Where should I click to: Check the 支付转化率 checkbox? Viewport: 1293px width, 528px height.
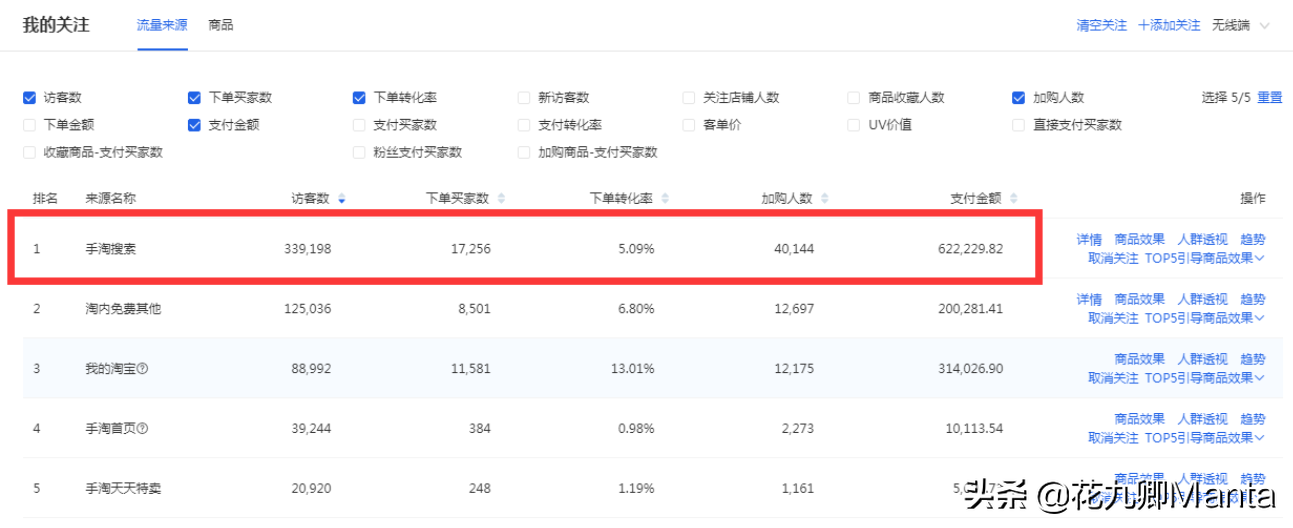524,125
